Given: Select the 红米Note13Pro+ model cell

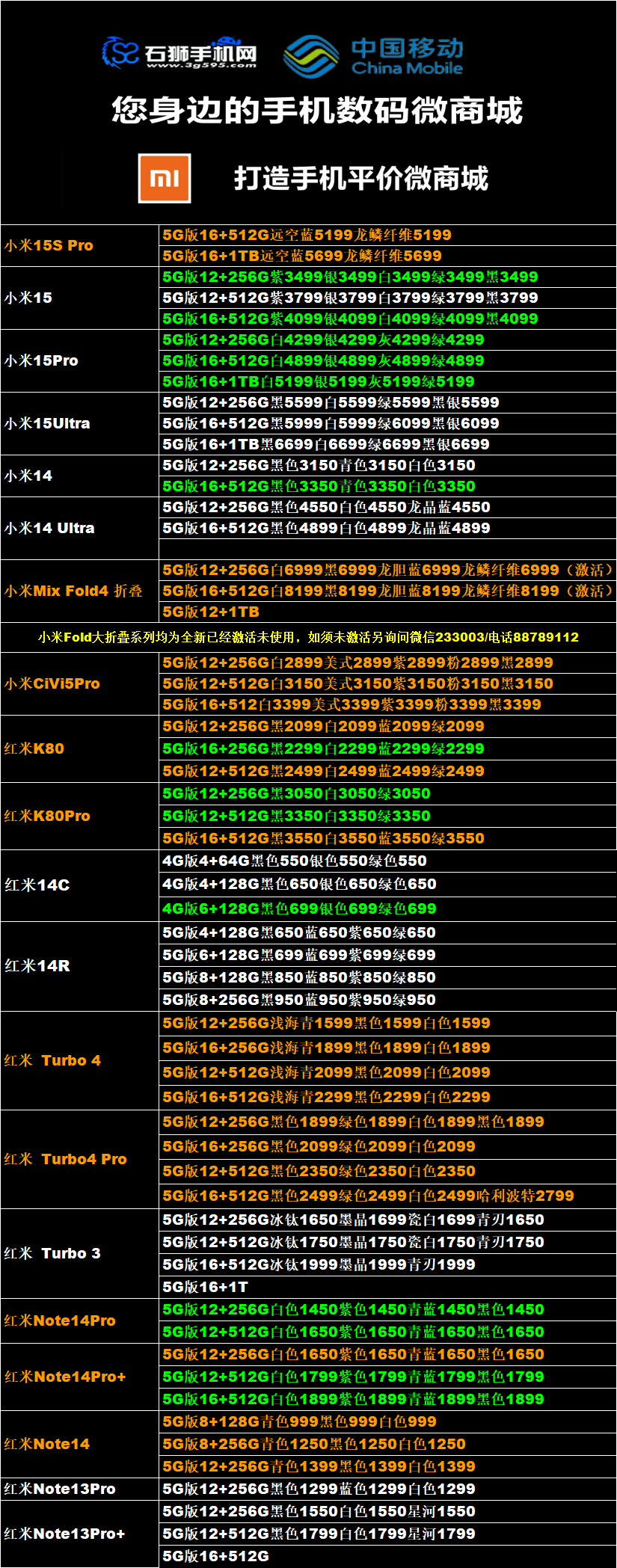Looking at the screenshot, I should [x=80, y=1534].
